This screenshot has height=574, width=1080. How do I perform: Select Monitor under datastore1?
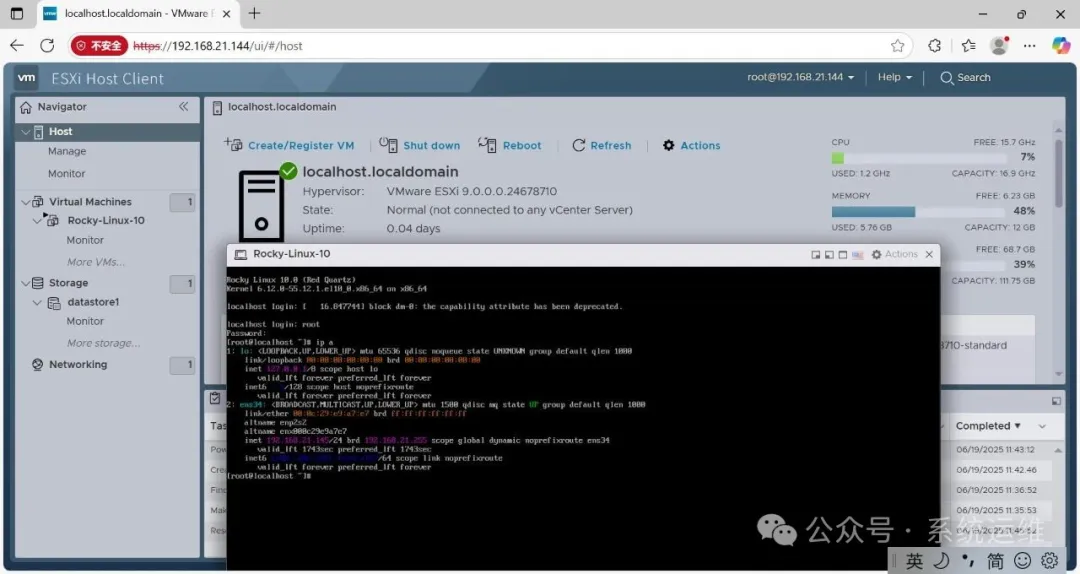coord(85,322)
